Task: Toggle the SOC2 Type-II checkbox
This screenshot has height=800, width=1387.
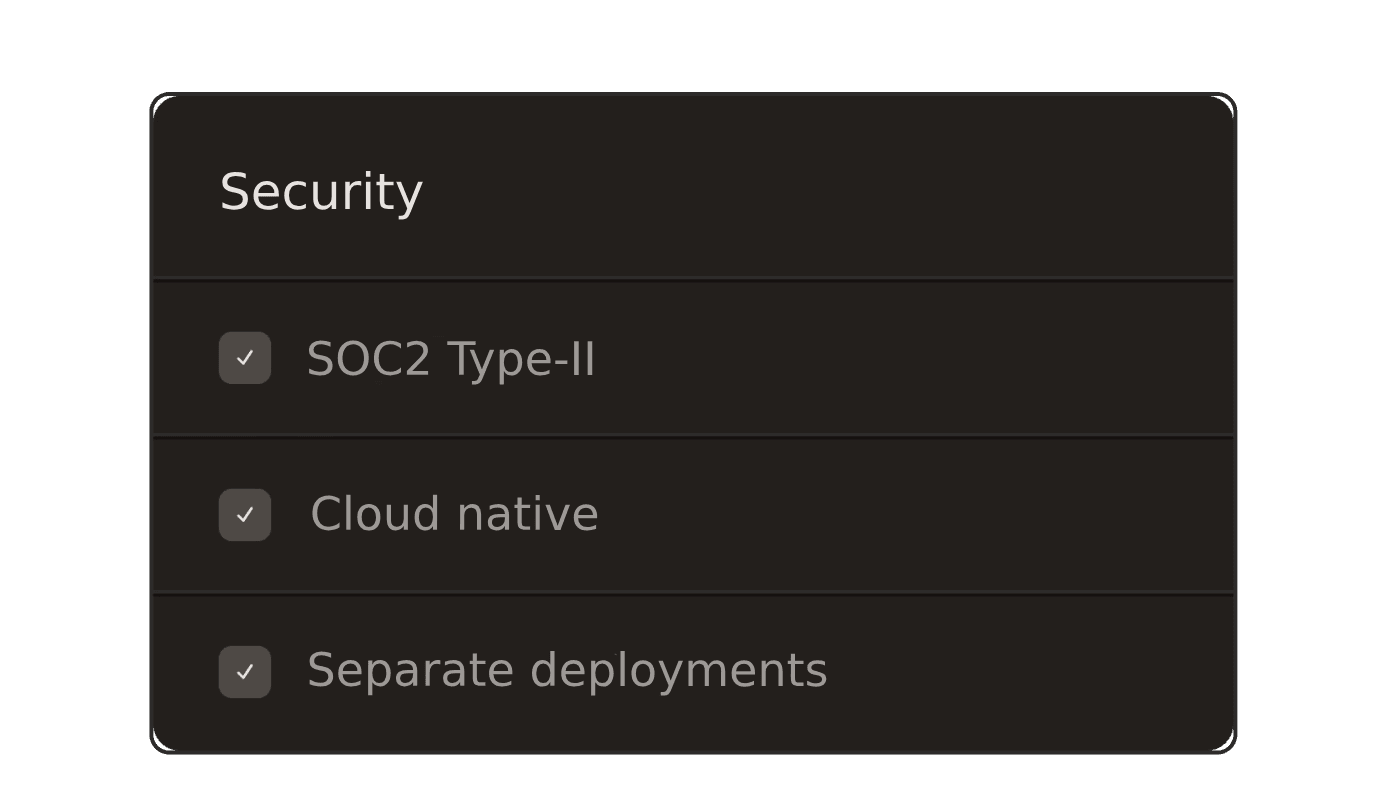Action: pyautogui.click(x=245, y=358)
